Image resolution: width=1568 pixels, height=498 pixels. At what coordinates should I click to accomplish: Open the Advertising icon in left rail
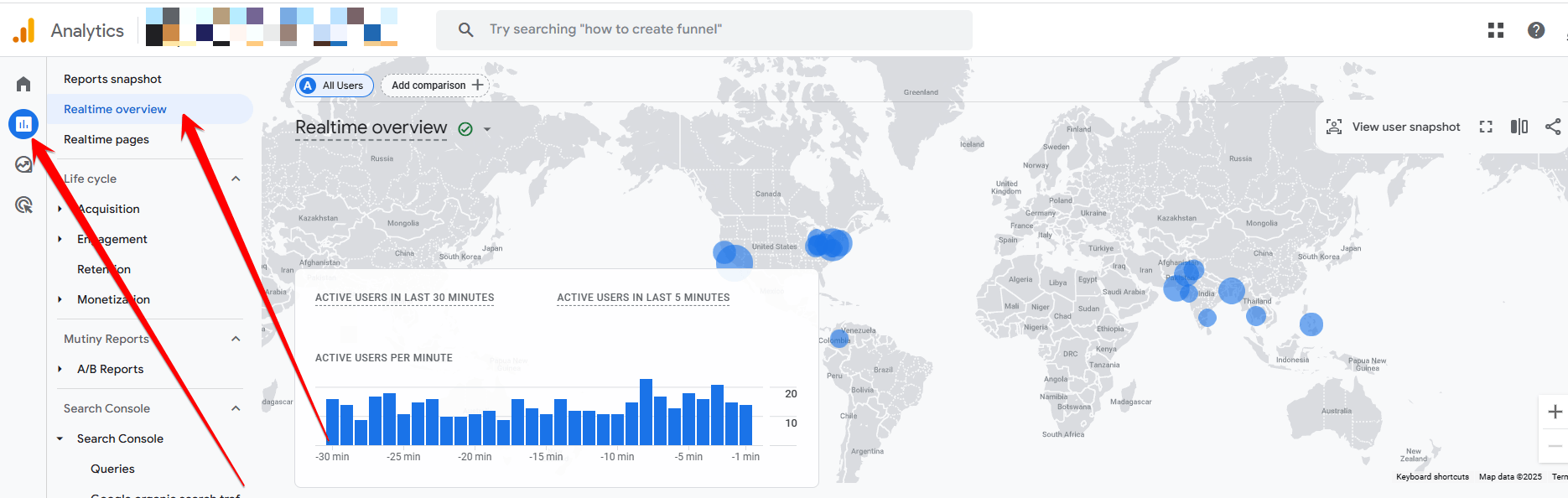click(x=23, y=205)
